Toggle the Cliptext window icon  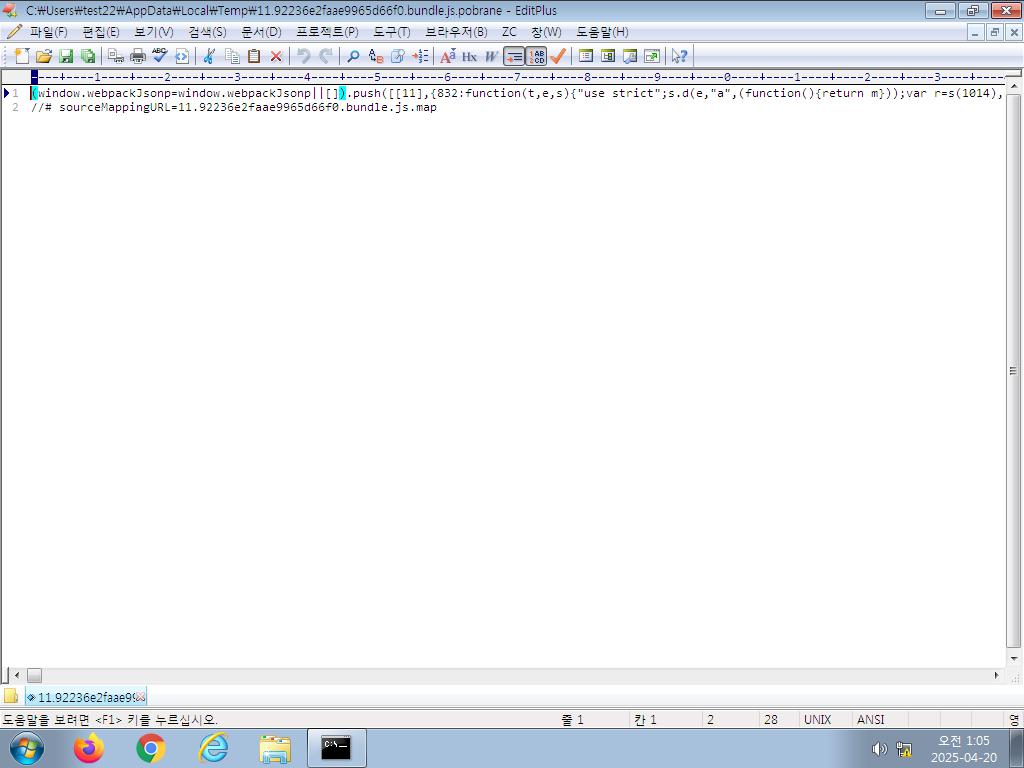(x=608, y=56)
